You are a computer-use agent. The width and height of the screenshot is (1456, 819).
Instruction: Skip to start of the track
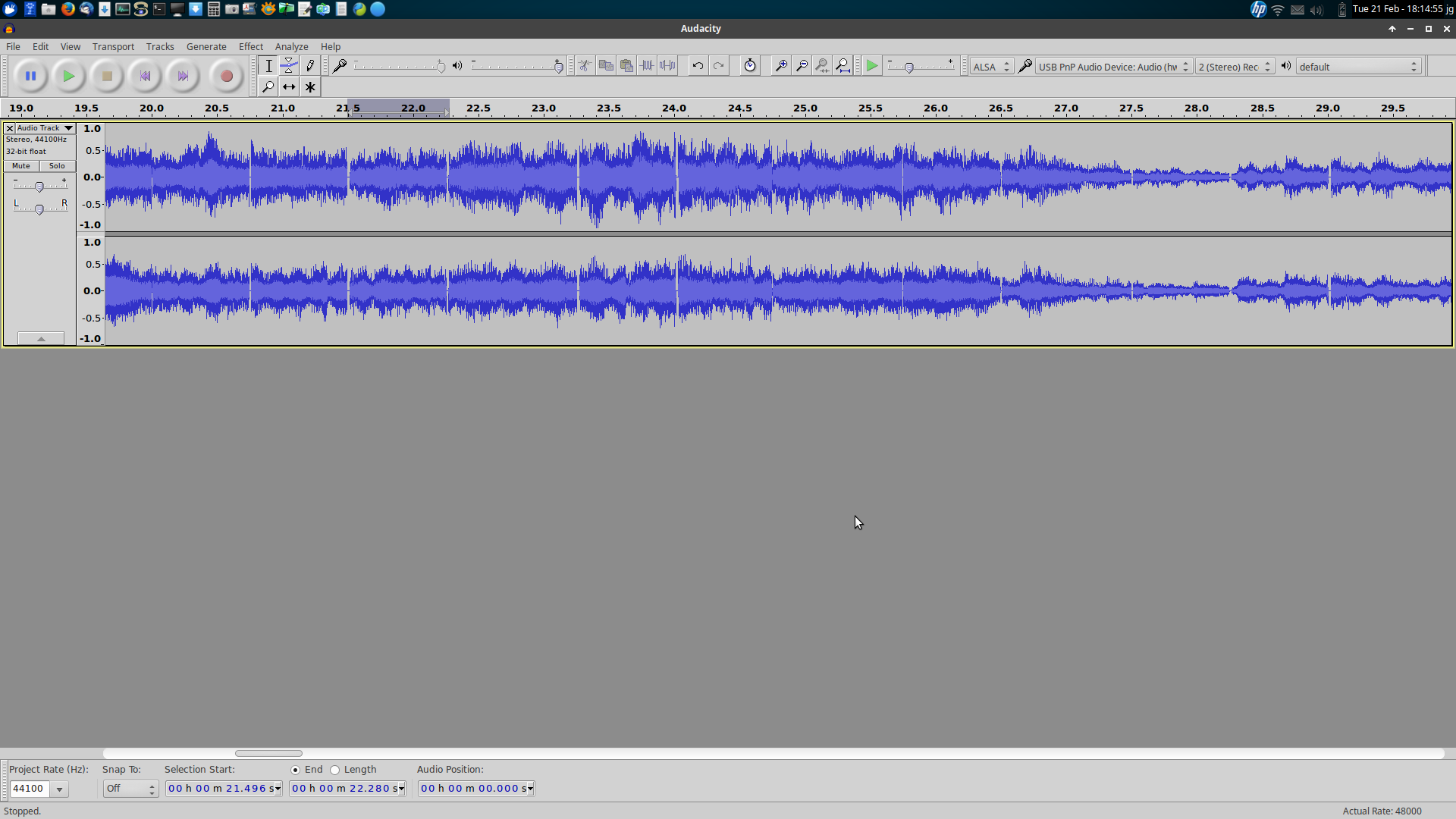[145, 76]
